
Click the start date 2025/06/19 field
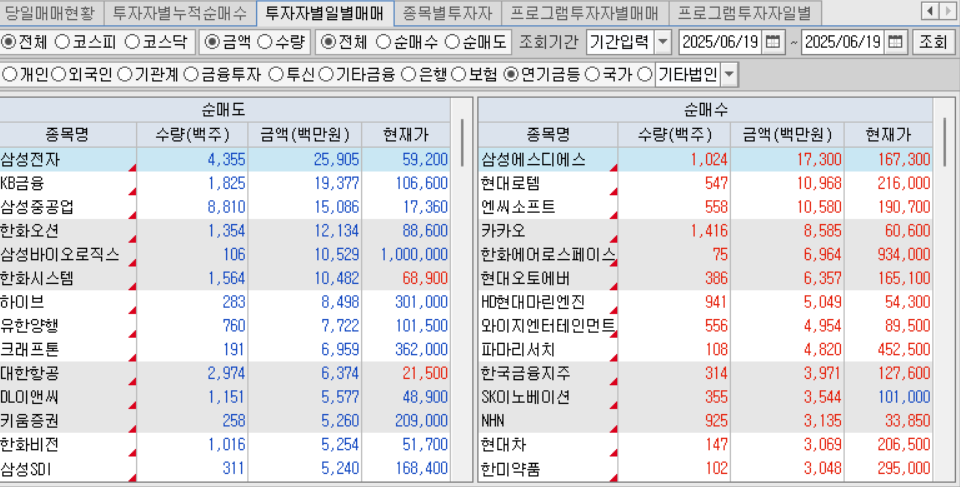tap(721, 42)
